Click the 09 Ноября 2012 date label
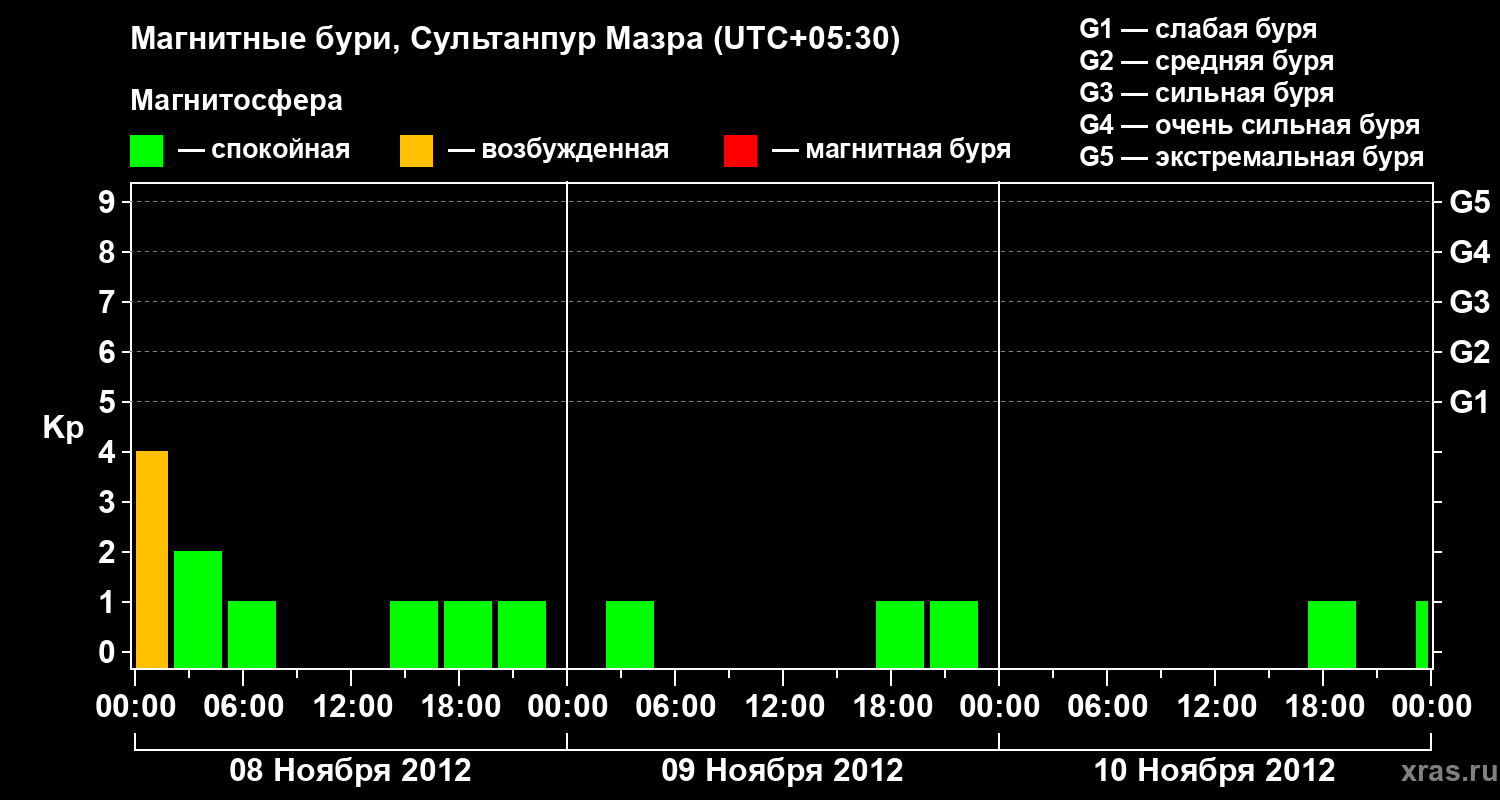Image resolution: width=1500 pixels, height=800 pixels. [782, 771]
